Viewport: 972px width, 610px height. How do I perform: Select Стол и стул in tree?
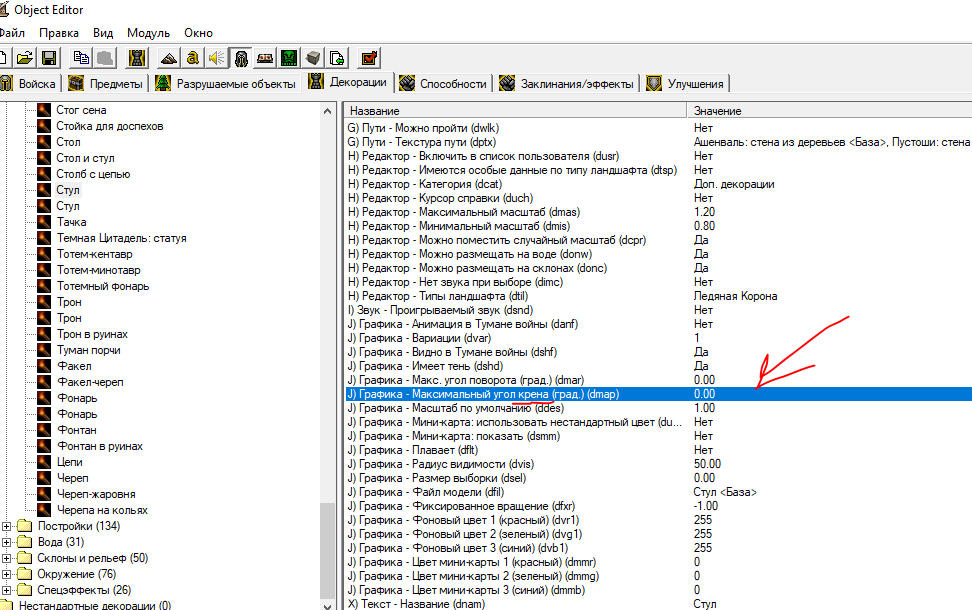point(86,158)
